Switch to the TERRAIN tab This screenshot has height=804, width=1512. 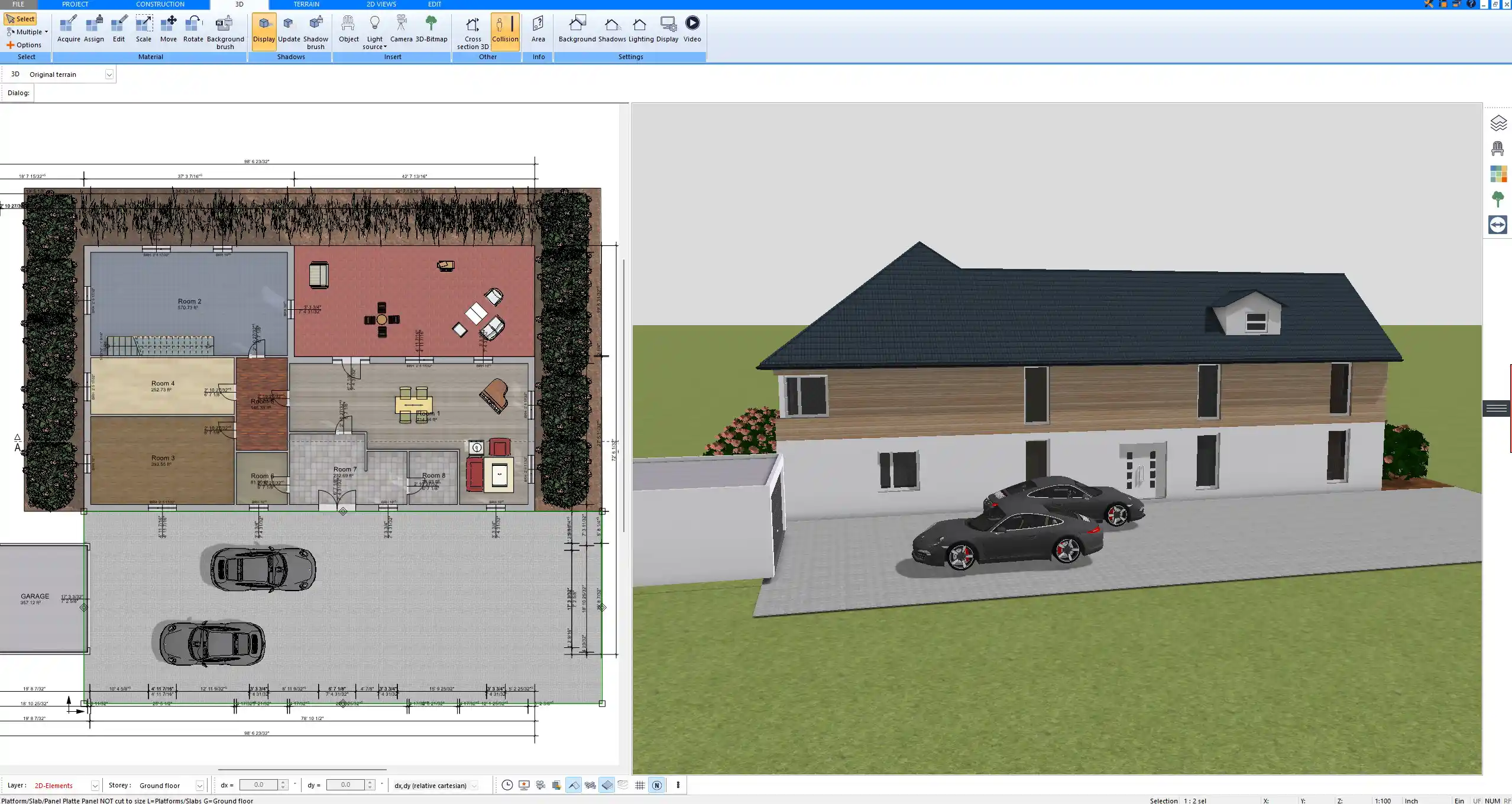[306, 4]
